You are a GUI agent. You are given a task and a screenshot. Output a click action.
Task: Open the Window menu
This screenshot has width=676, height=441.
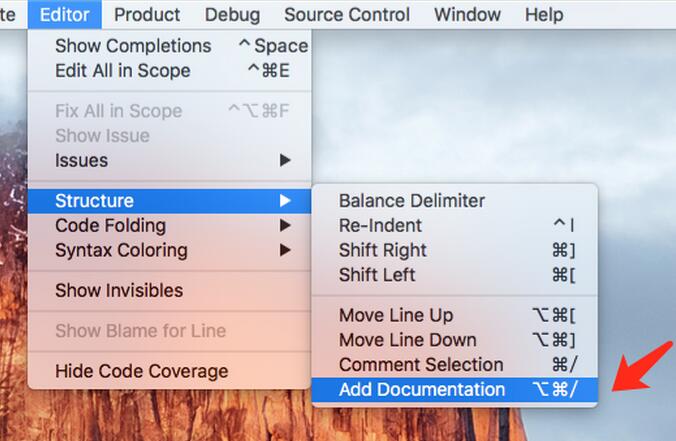click(467, 15)
